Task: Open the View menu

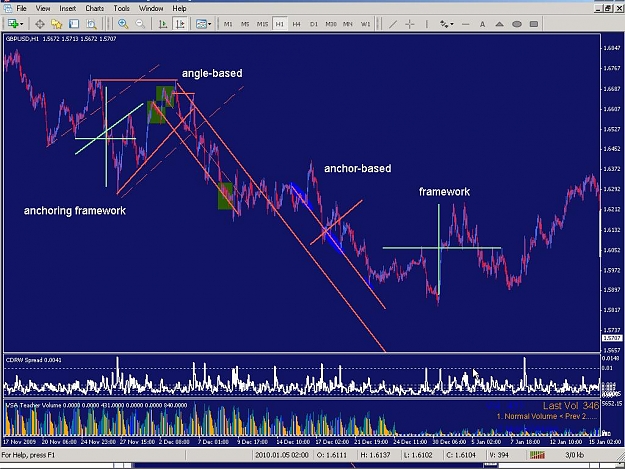Action: point(43,8)
